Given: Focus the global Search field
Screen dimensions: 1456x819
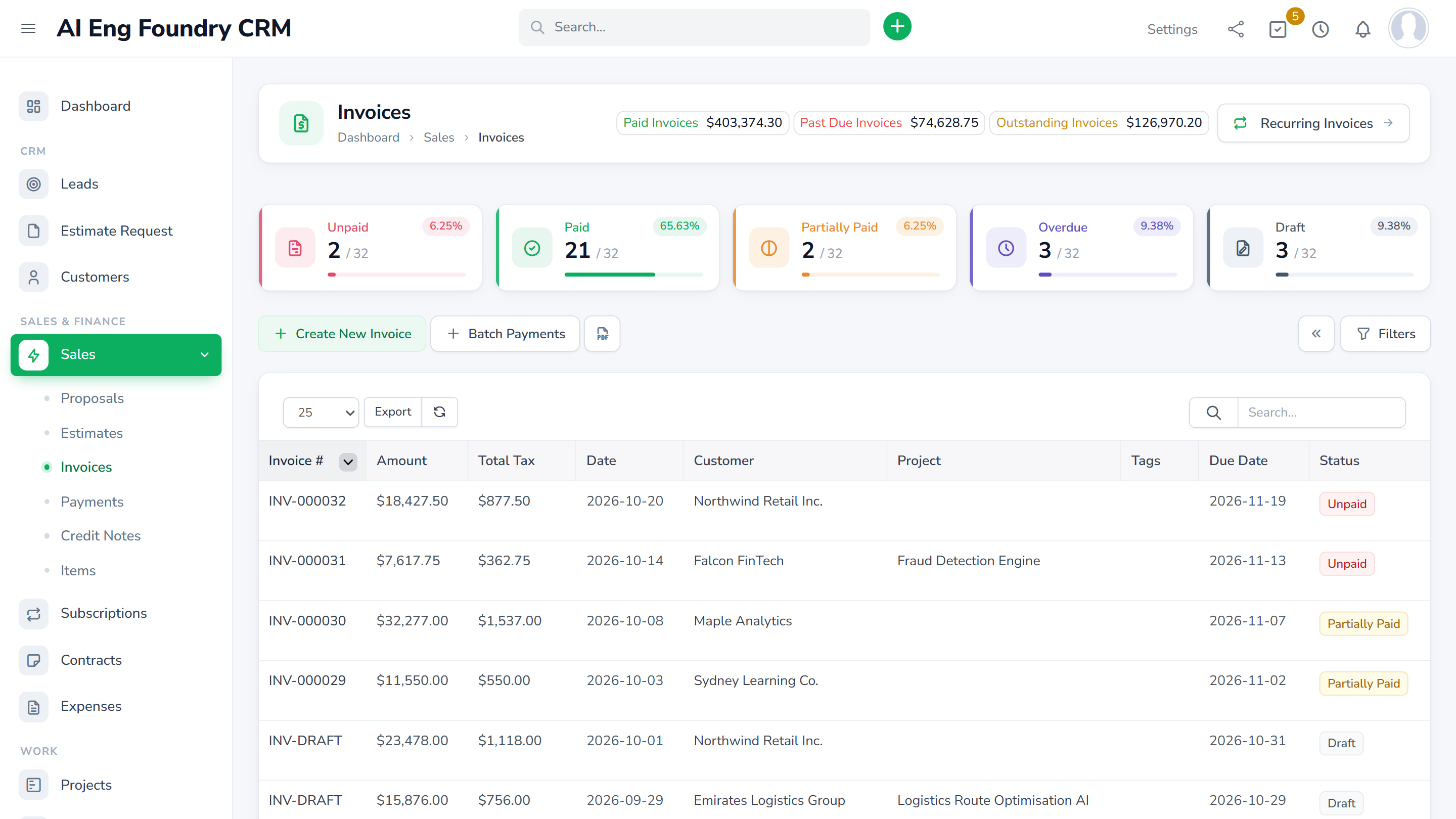Looking at the screenshot, I should (x=694, y=27).
